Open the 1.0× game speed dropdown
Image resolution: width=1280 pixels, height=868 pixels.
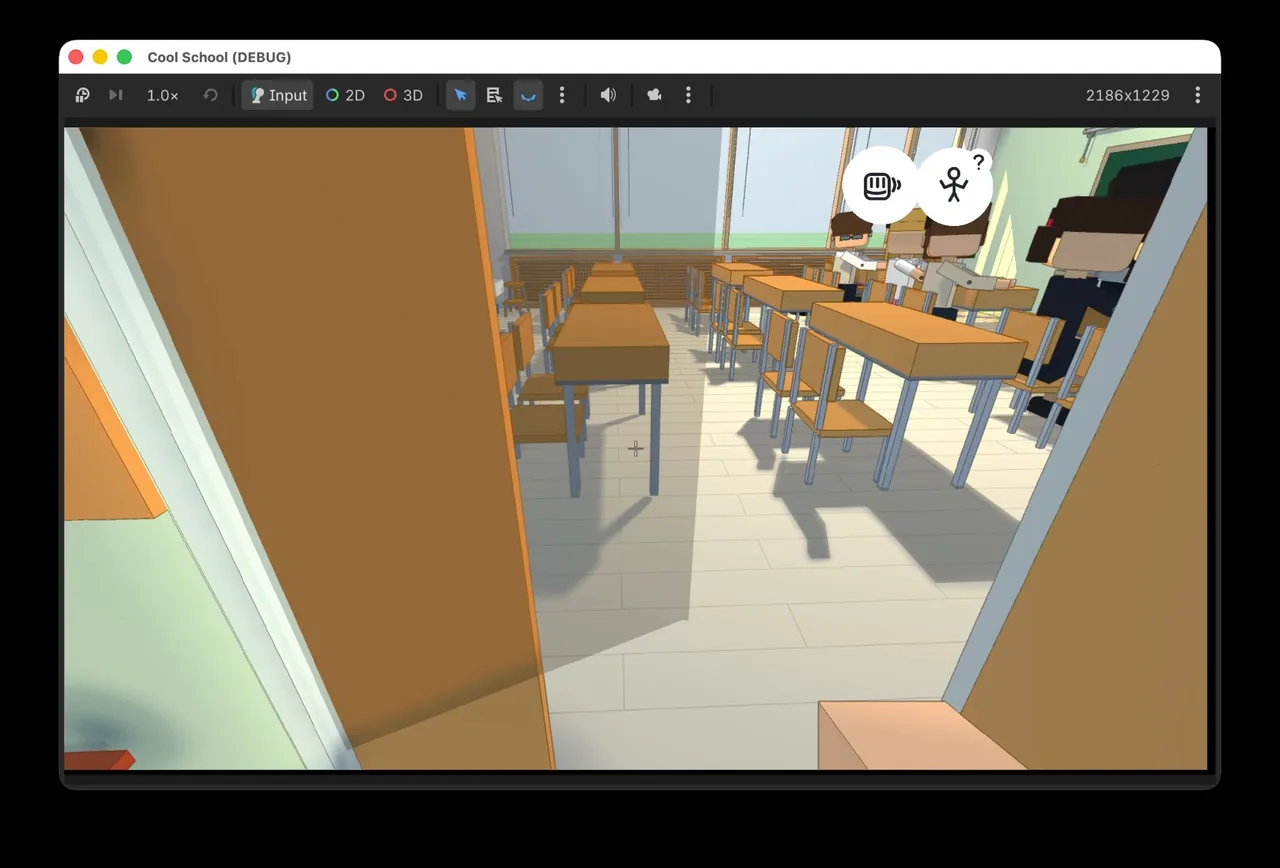click(163, 95)
